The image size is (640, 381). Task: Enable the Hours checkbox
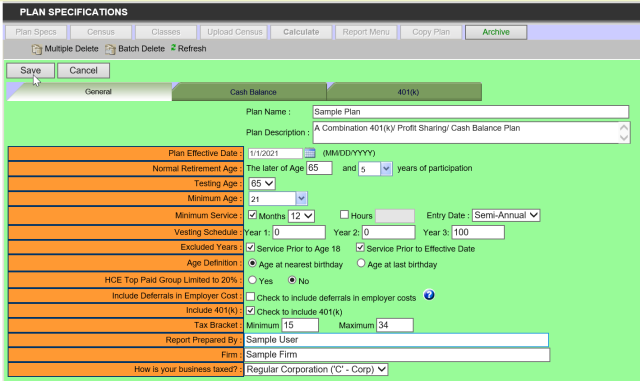coord(344,214)
